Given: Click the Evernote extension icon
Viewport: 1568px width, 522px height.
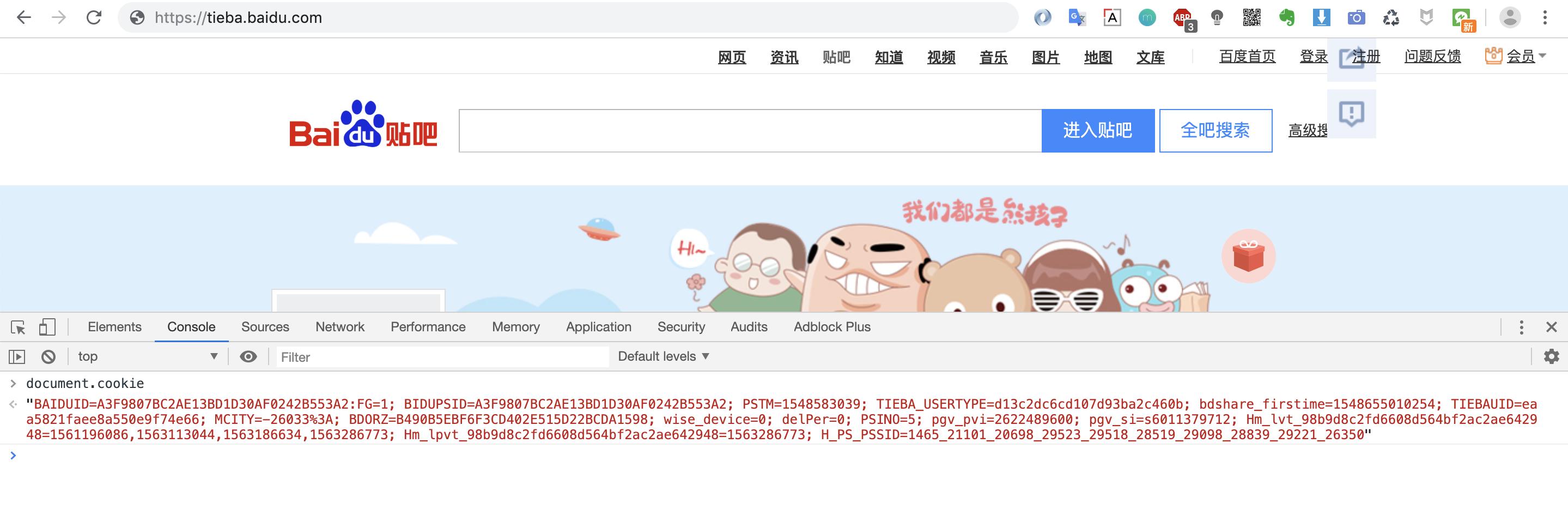Looking at the screenshot, I should (1286, 17).
